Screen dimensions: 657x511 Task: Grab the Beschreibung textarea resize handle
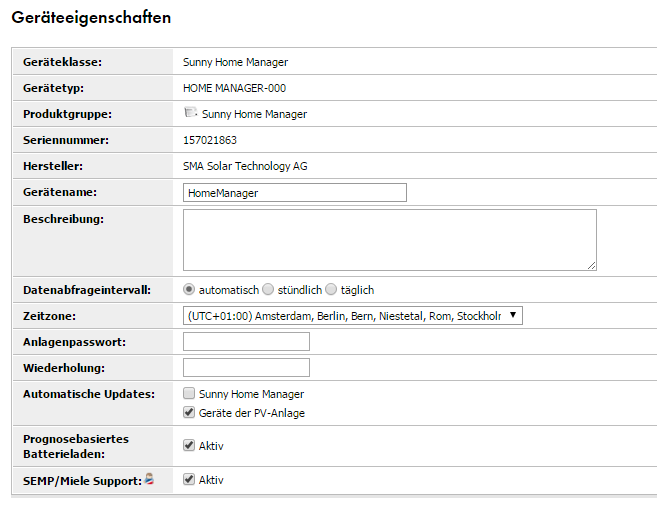point(592,266)
